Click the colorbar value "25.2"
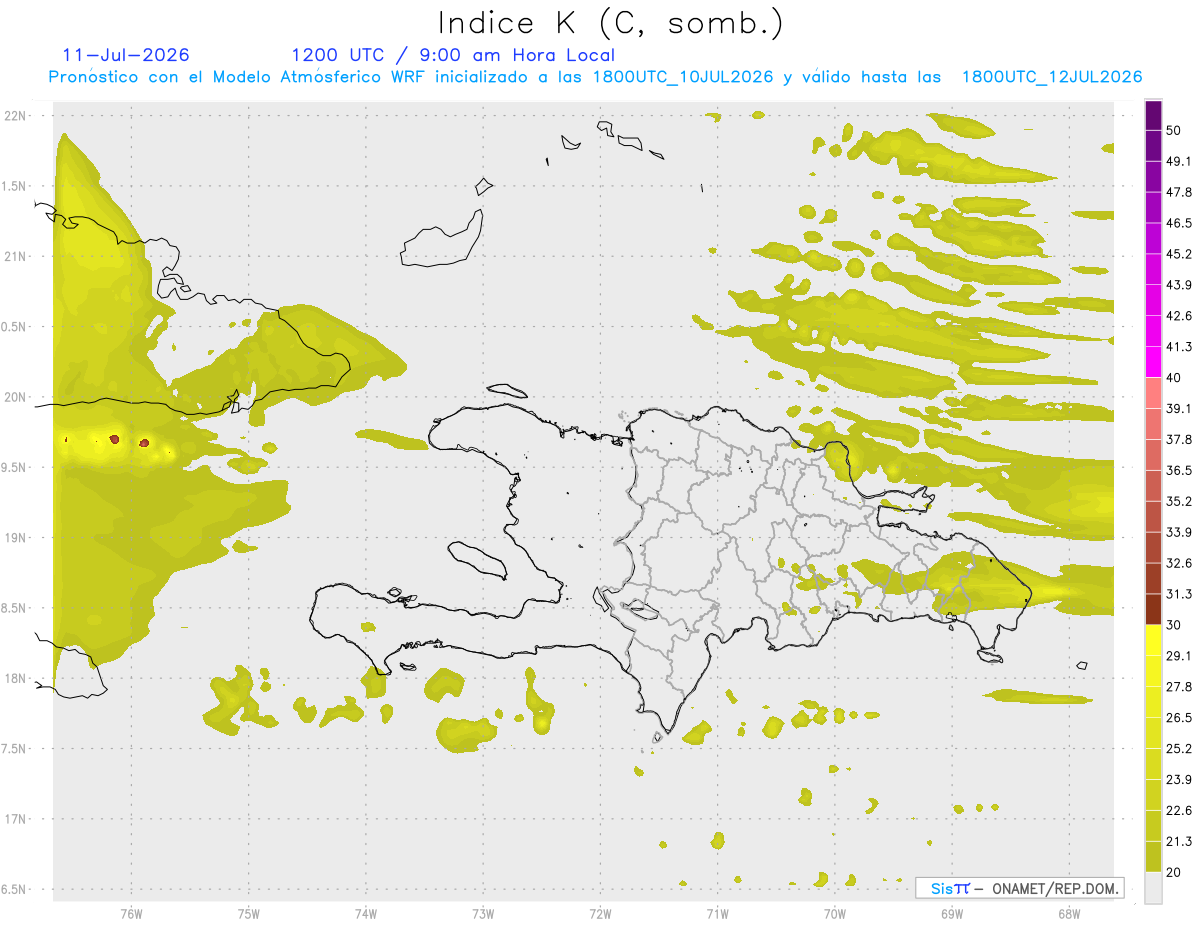 1179,749
